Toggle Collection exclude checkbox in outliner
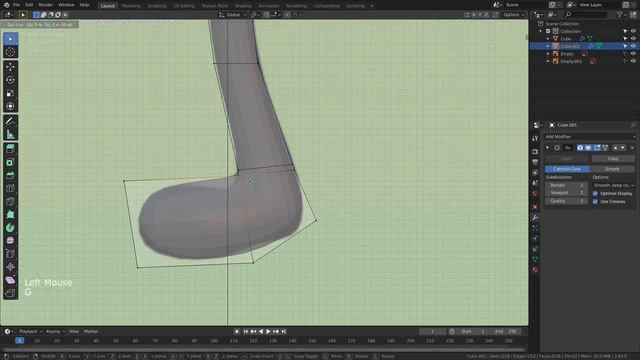This screenshot has width=640, height=360. pos(548,31)
